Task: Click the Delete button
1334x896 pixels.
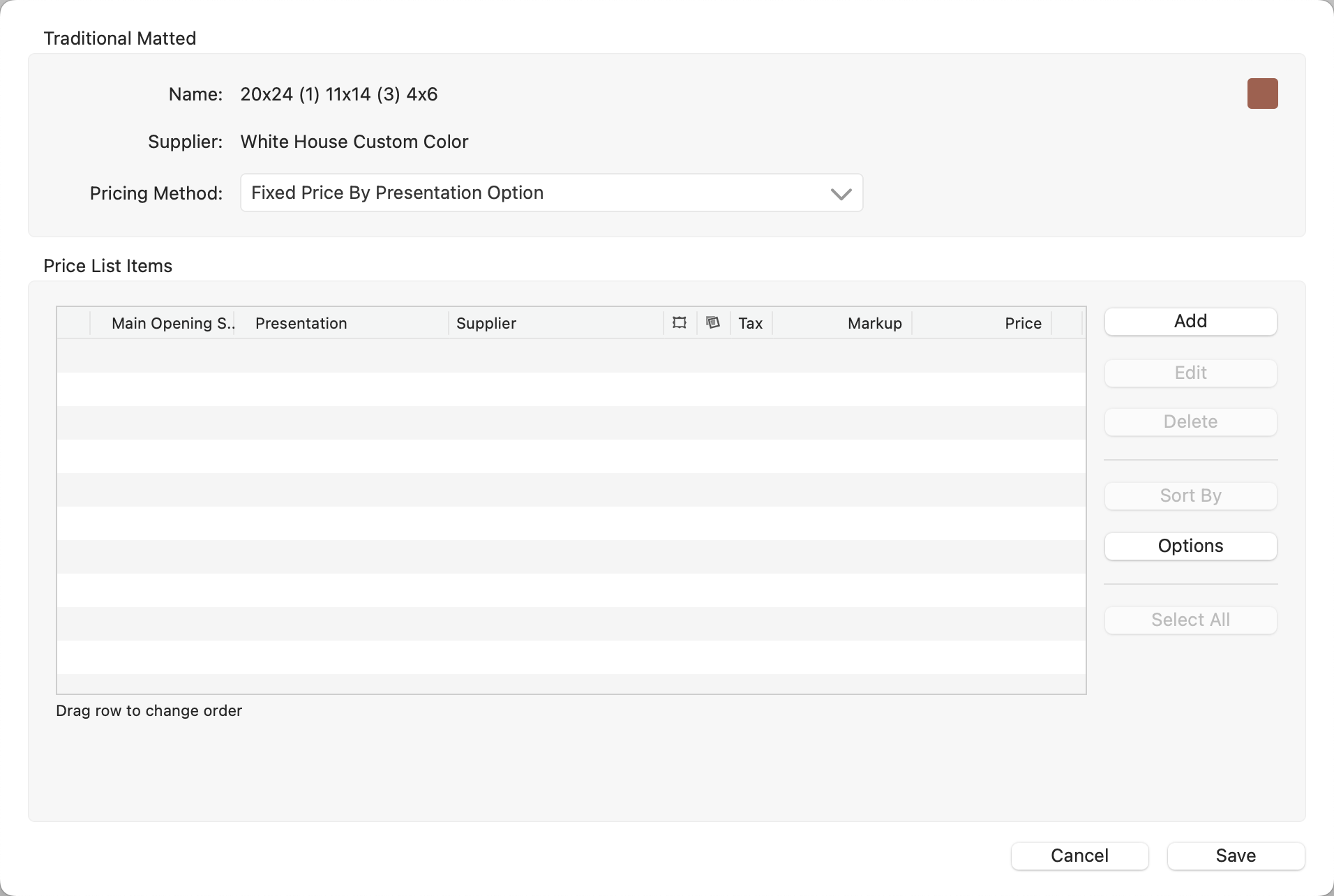Action: pos(1190,422)
